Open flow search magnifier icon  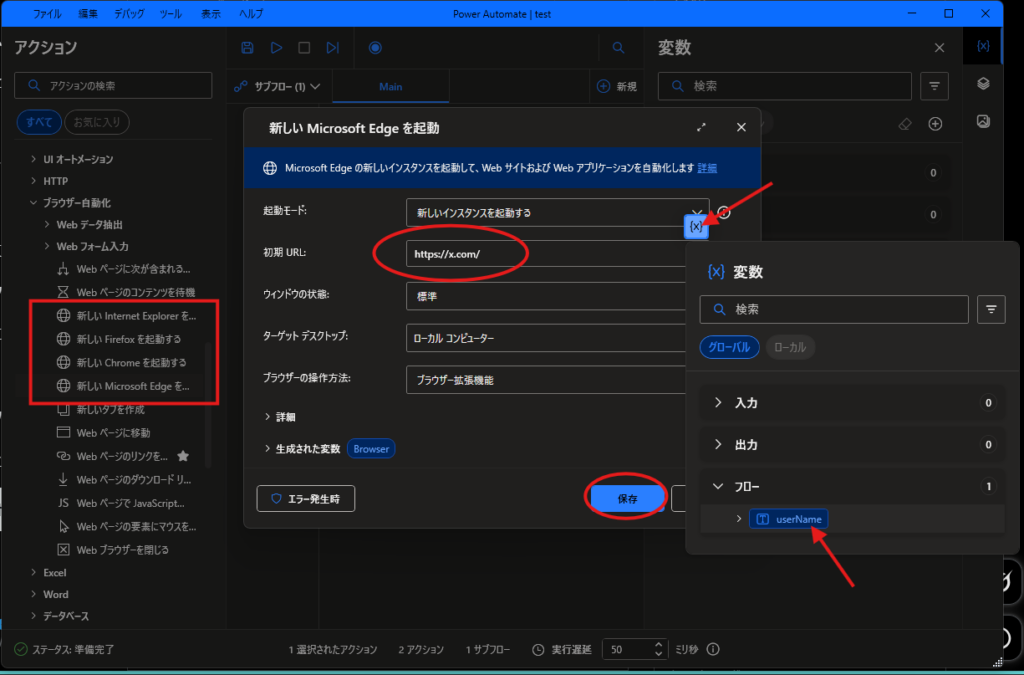618,48
